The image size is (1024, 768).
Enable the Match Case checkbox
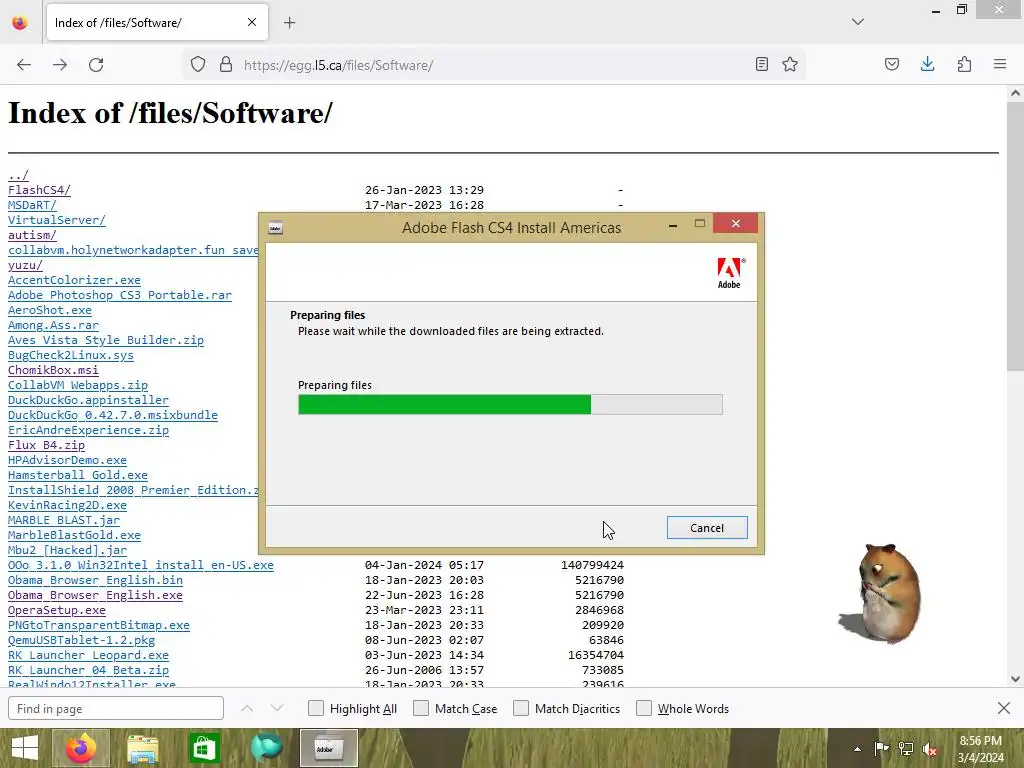[421, 709]
